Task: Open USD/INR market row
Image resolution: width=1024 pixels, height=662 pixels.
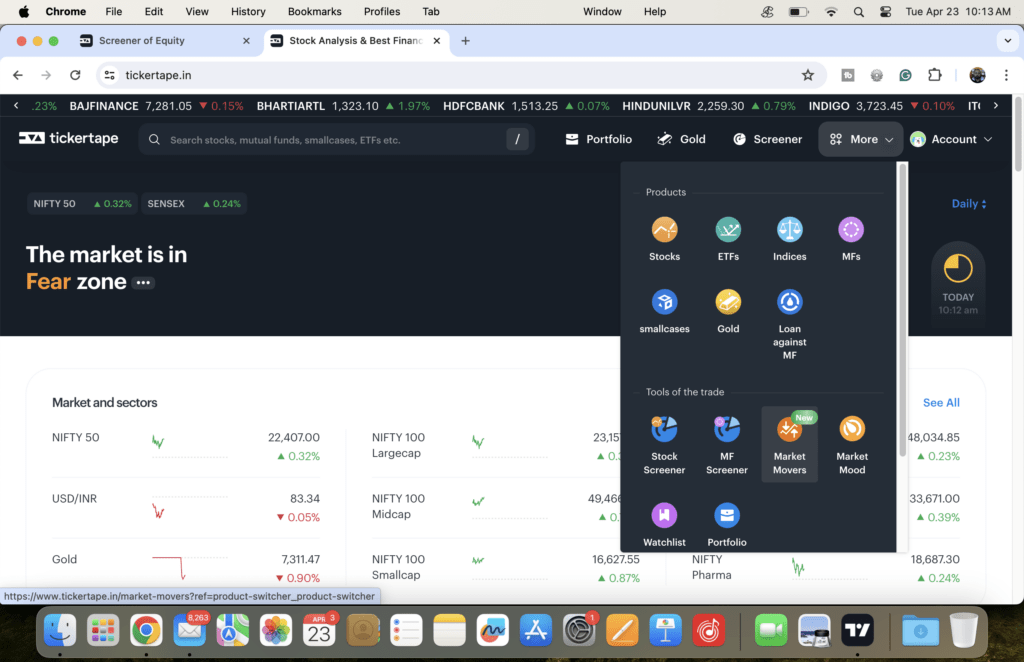Action: [x=185, y=507]
